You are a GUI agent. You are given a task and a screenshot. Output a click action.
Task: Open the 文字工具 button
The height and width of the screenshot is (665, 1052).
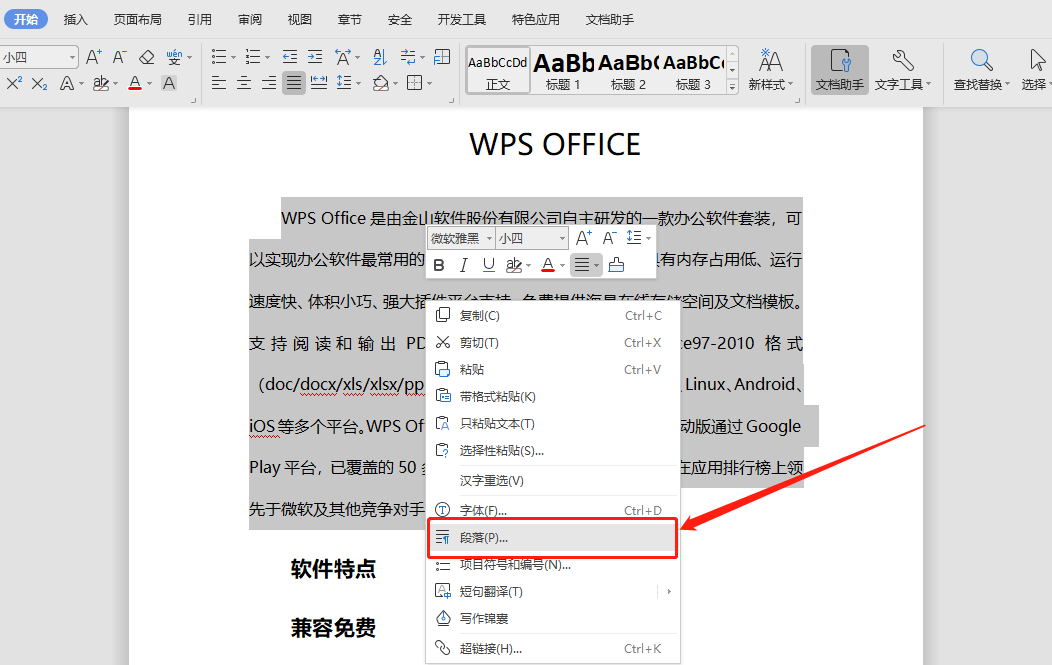[902, 70]
